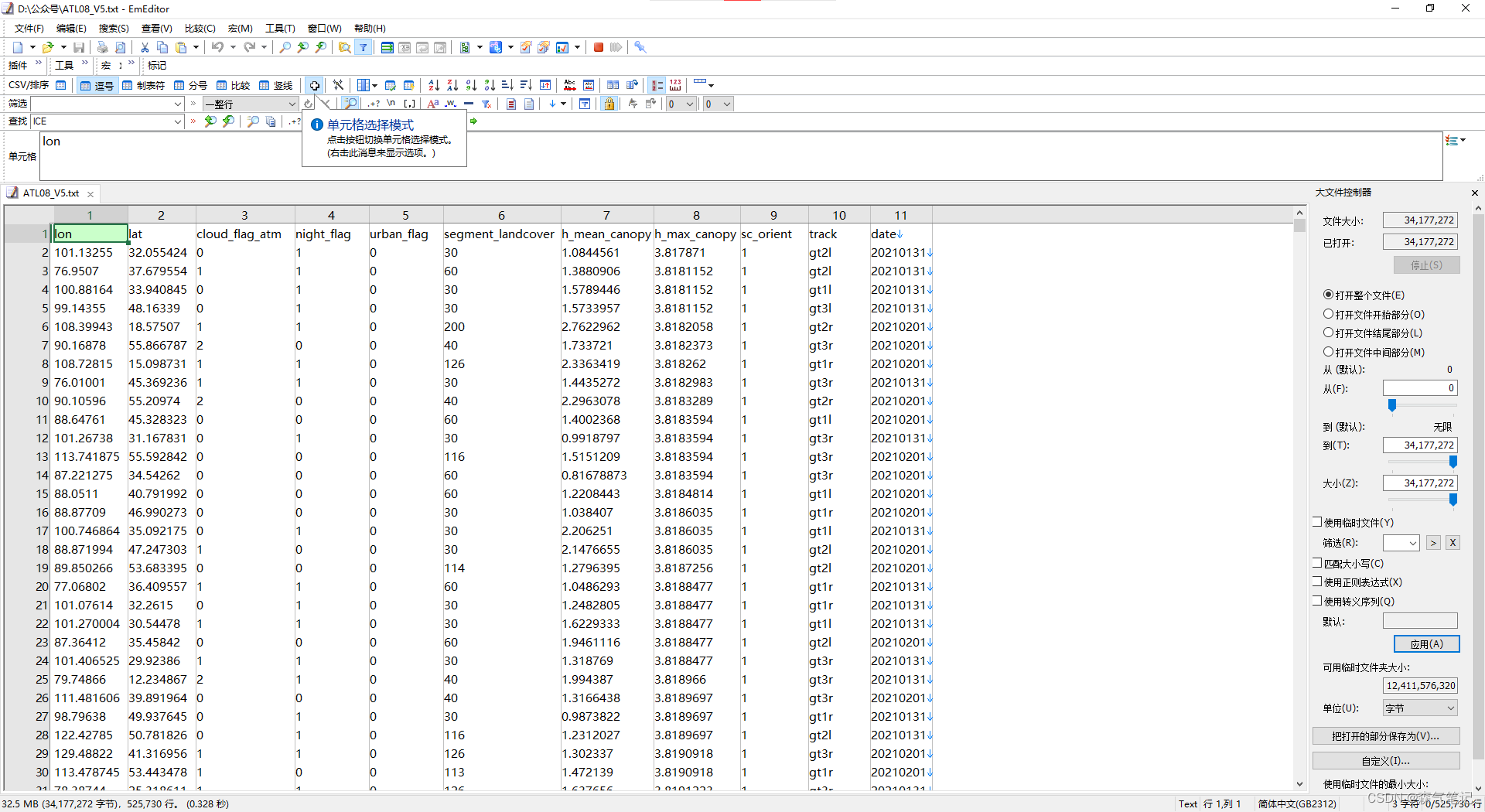Viewport: 1485px width, 812px height.
Task: Expand the 插件 toolbar chevron
Action: point(39,64)
